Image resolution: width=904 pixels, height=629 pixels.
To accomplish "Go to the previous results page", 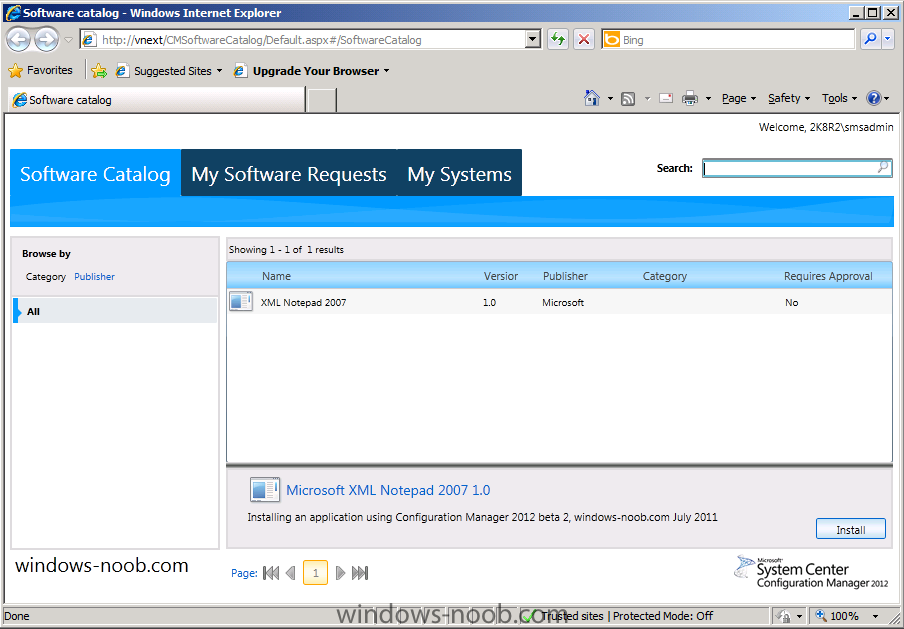I will tap(291, 572).
